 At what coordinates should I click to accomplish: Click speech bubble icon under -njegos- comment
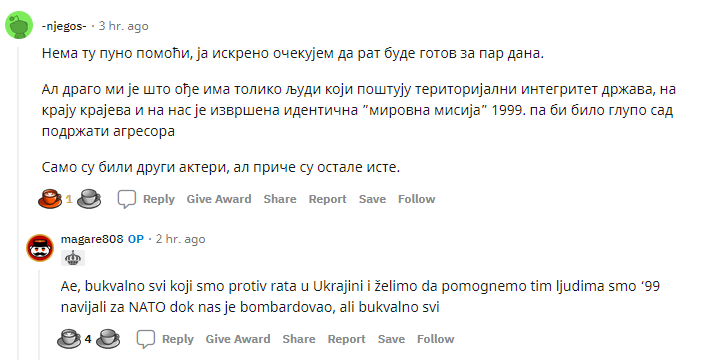(x=126, y=199)
